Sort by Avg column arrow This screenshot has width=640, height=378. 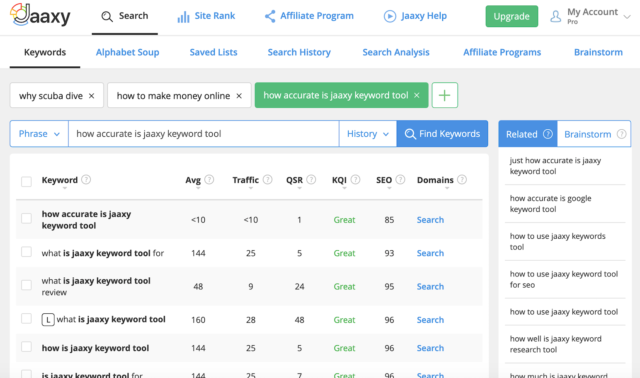(198, 188)
